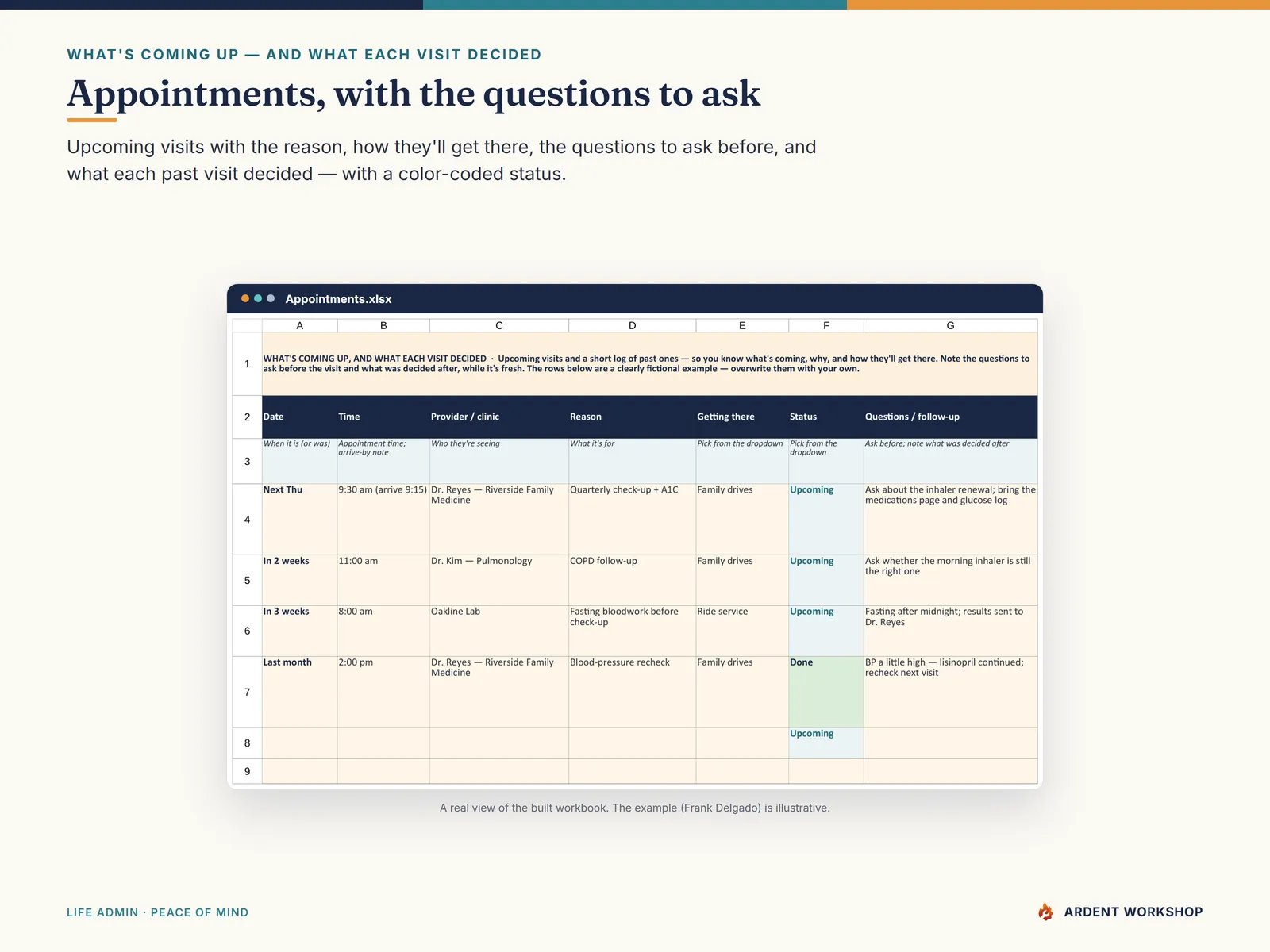Viewport: 1270px width, 952px height.
Task: Click the 'Ask before; note what was decided after' cell
Action: coord(950,461)
